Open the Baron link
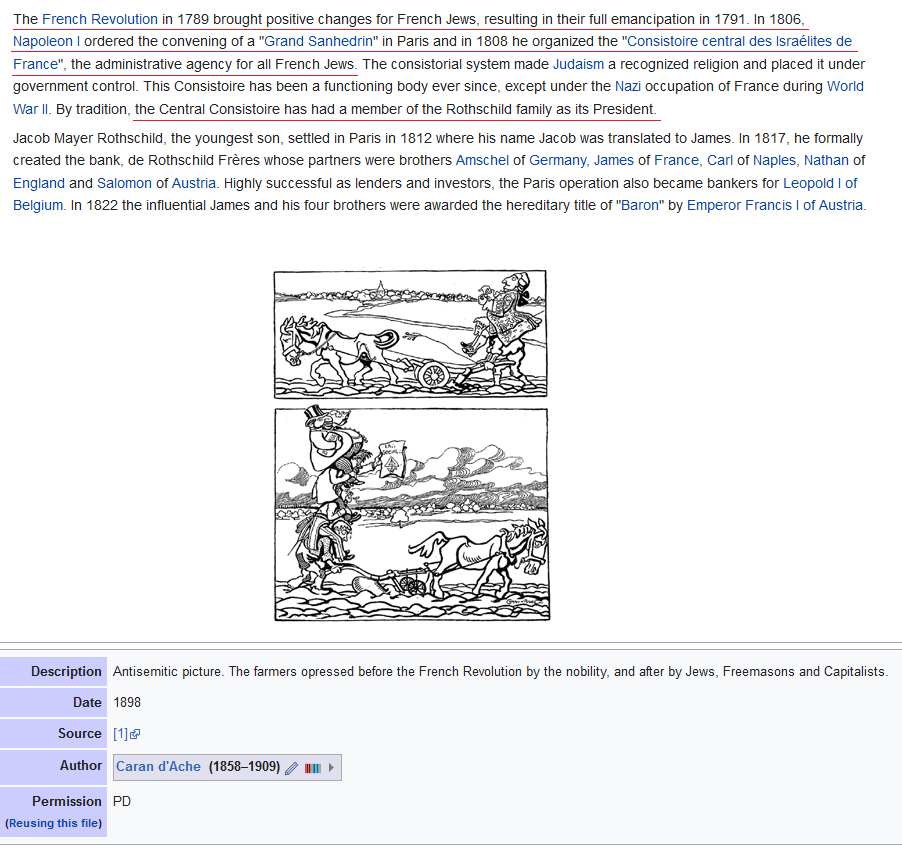 point(640,205)
